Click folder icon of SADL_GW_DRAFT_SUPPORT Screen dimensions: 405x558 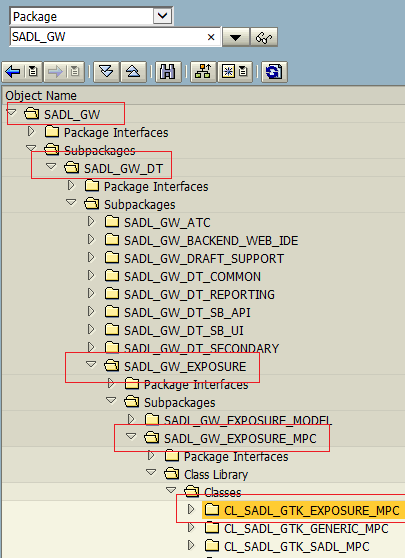pos(112,258)
